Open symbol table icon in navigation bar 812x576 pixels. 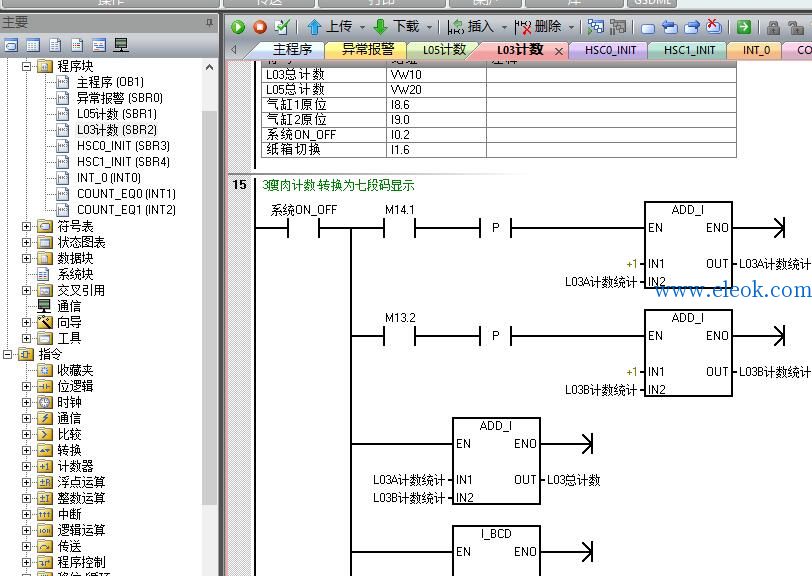[11, 46]
